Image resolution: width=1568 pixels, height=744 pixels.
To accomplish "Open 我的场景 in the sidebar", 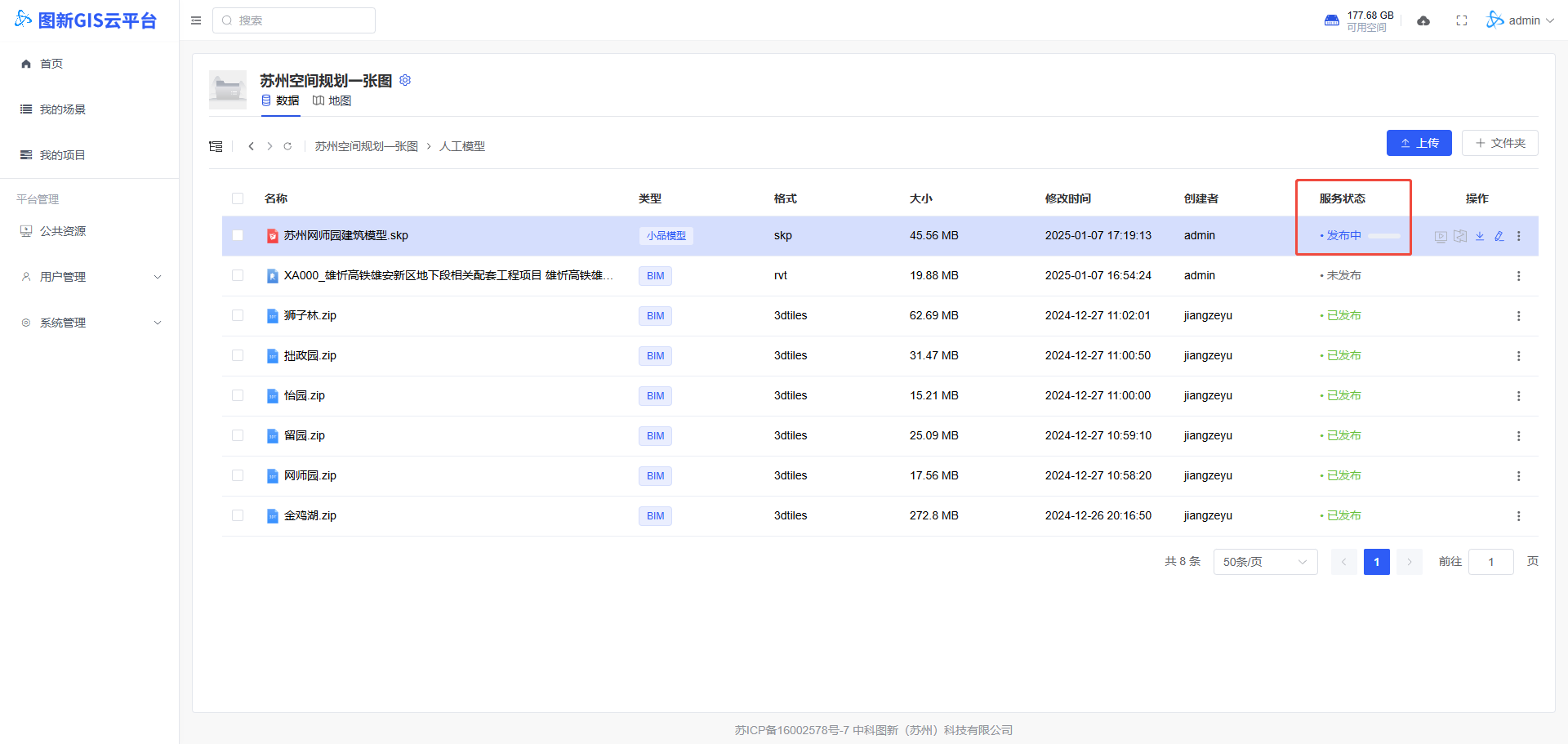I will pyautogui.click(x=62, y=109).
